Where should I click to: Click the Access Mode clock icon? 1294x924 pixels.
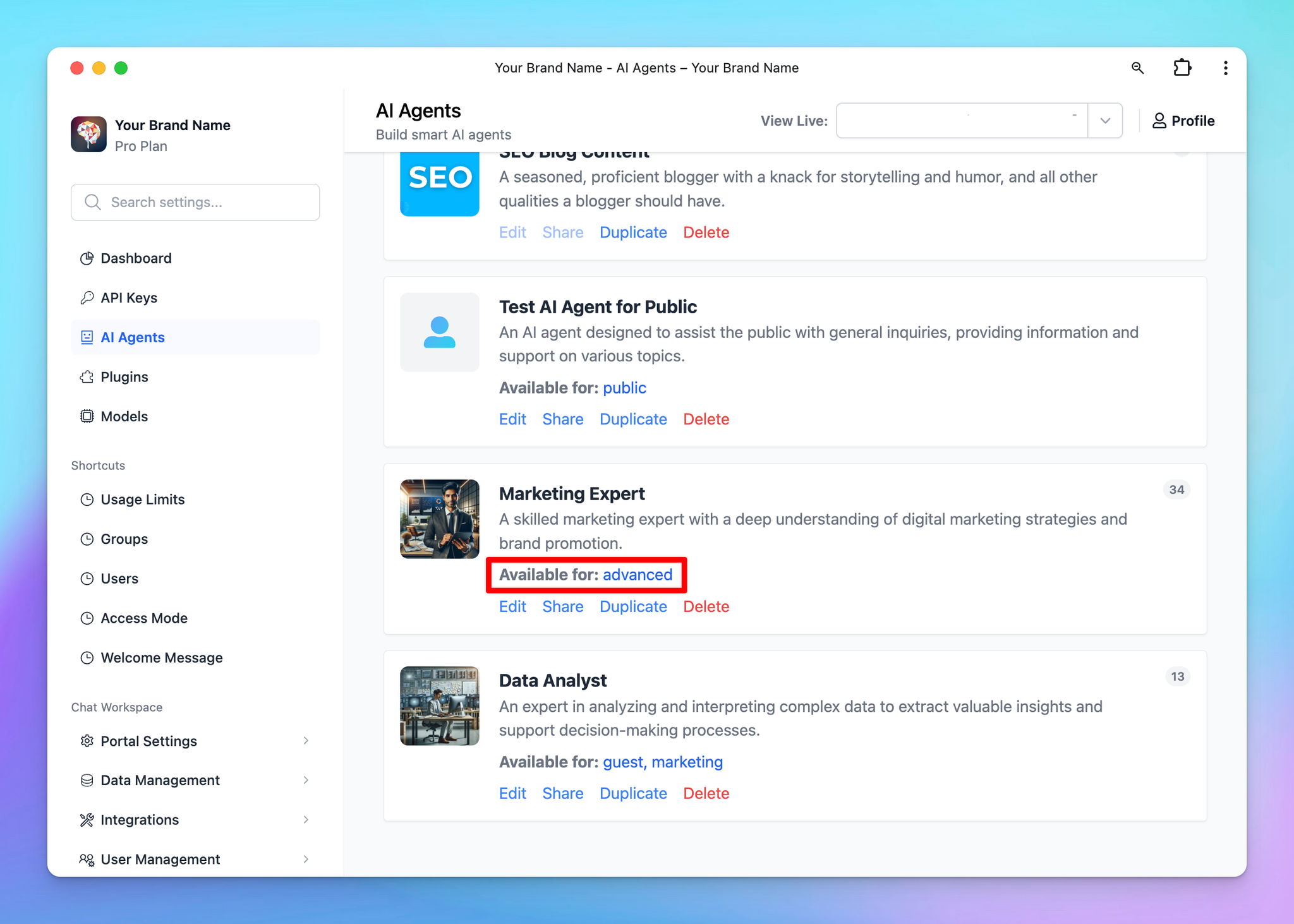click(87, 618)
